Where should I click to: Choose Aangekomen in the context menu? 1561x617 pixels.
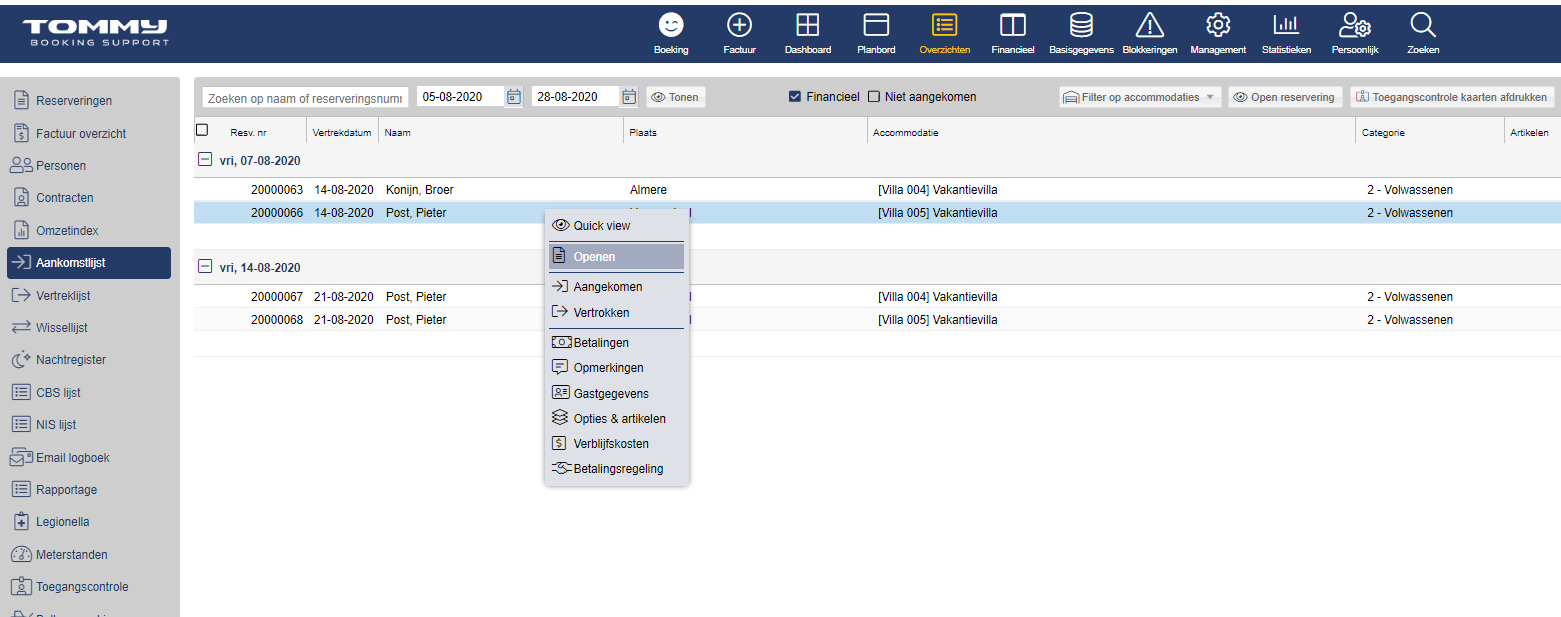pyautogui.click(x=616, y=287)
